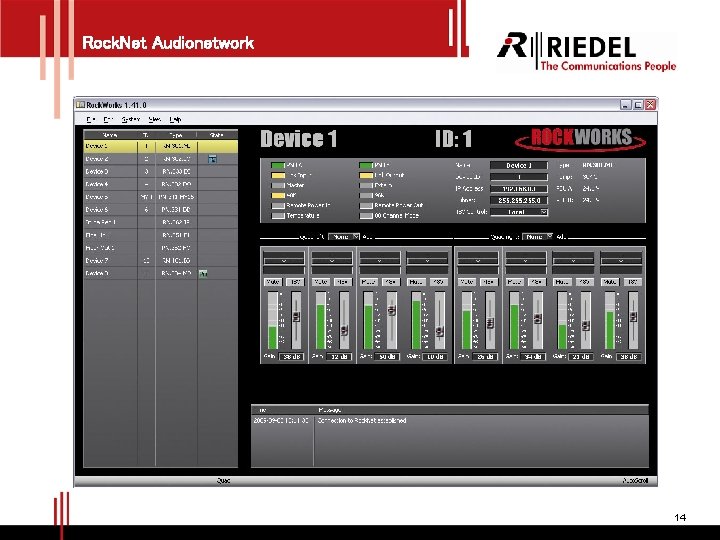720x540 pixels.
Task: Mute the second channel strip
Action: point(321,281)
